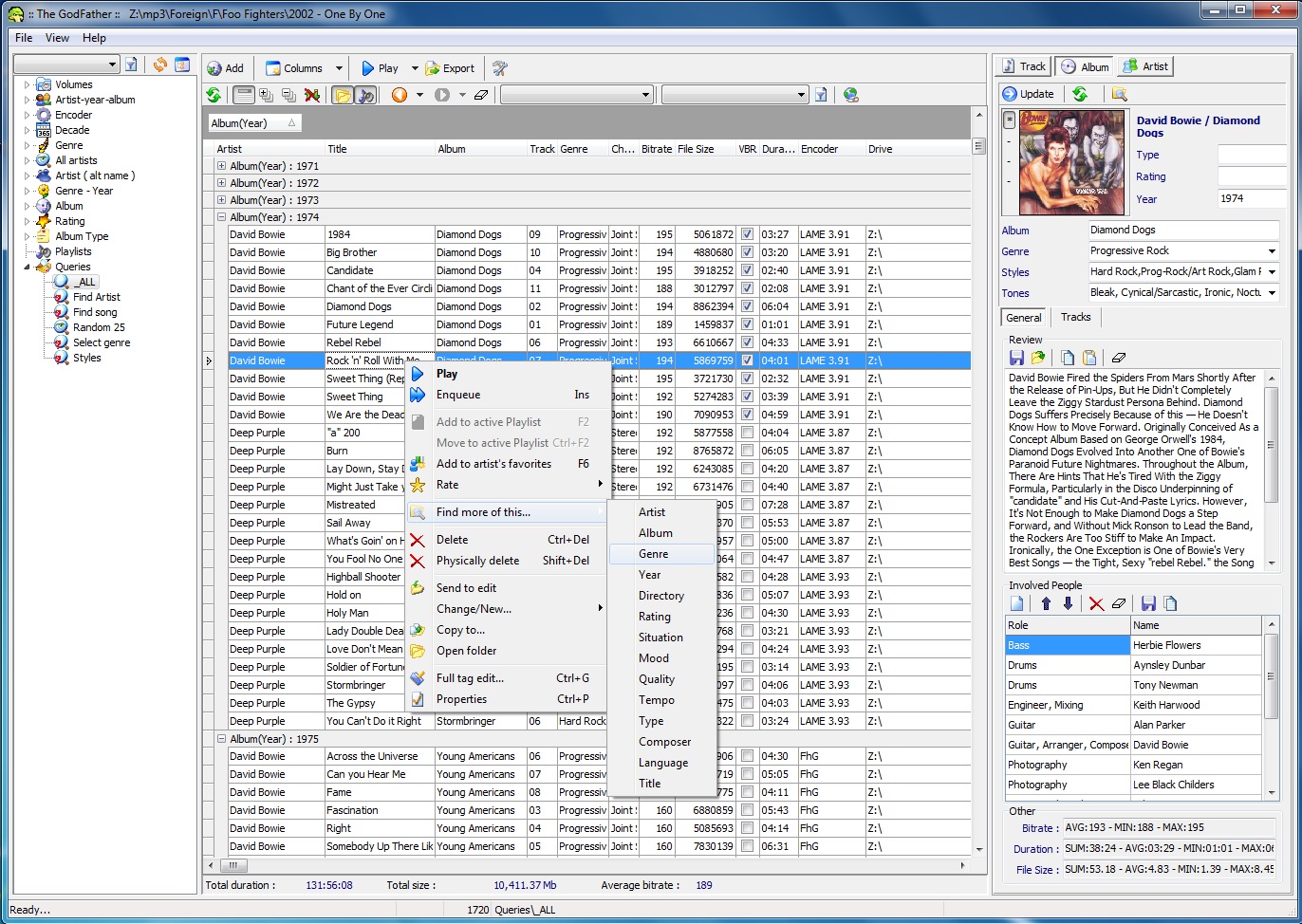1302x924 pixels.
Task: Click the orange play-circle icon in list toolbar
Action: 399,95
